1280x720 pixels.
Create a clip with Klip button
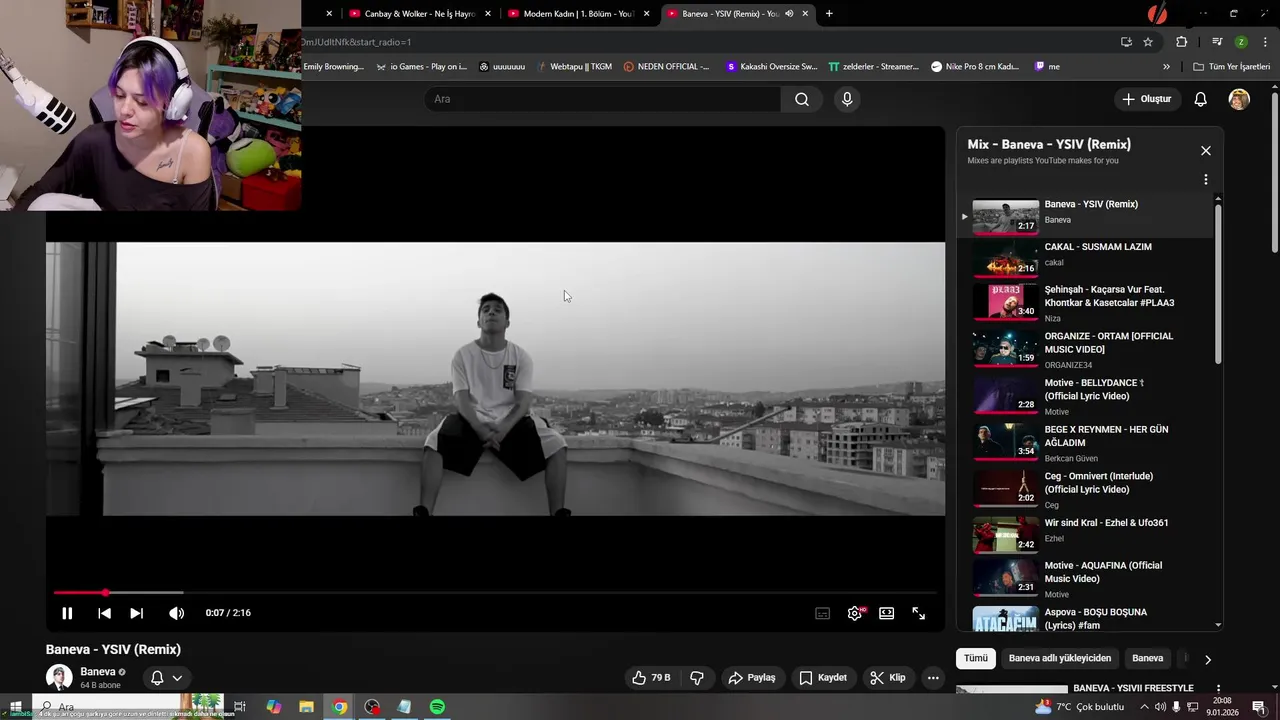click(x=888, y=678)
